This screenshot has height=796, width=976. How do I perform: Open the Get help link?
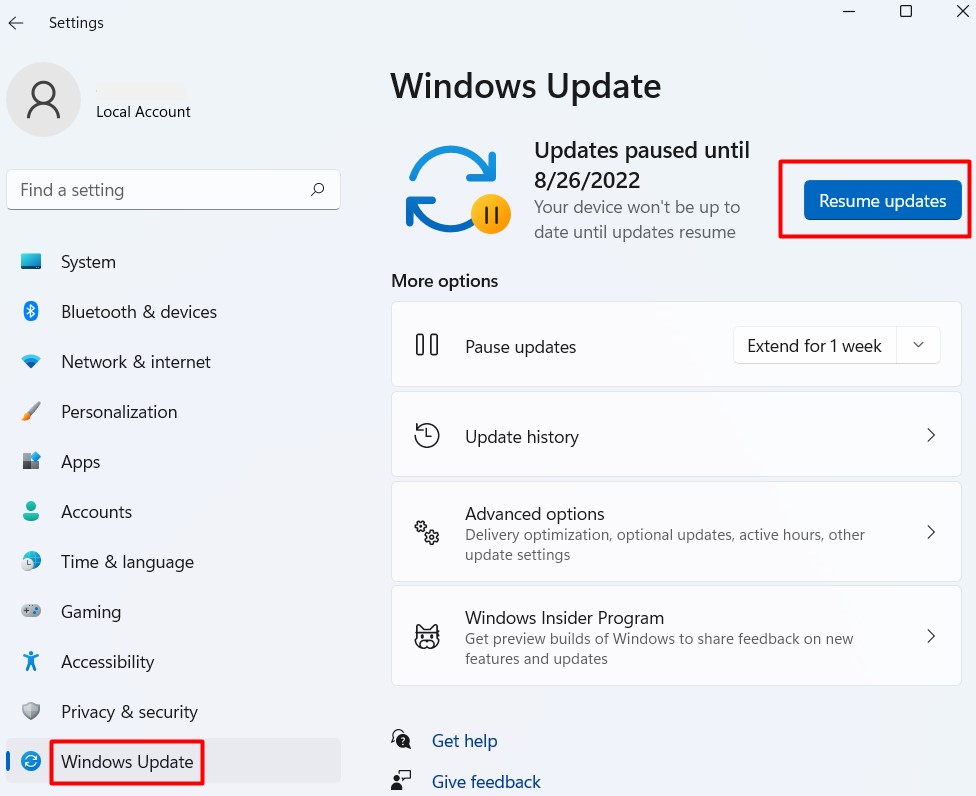tap(464, 741)
